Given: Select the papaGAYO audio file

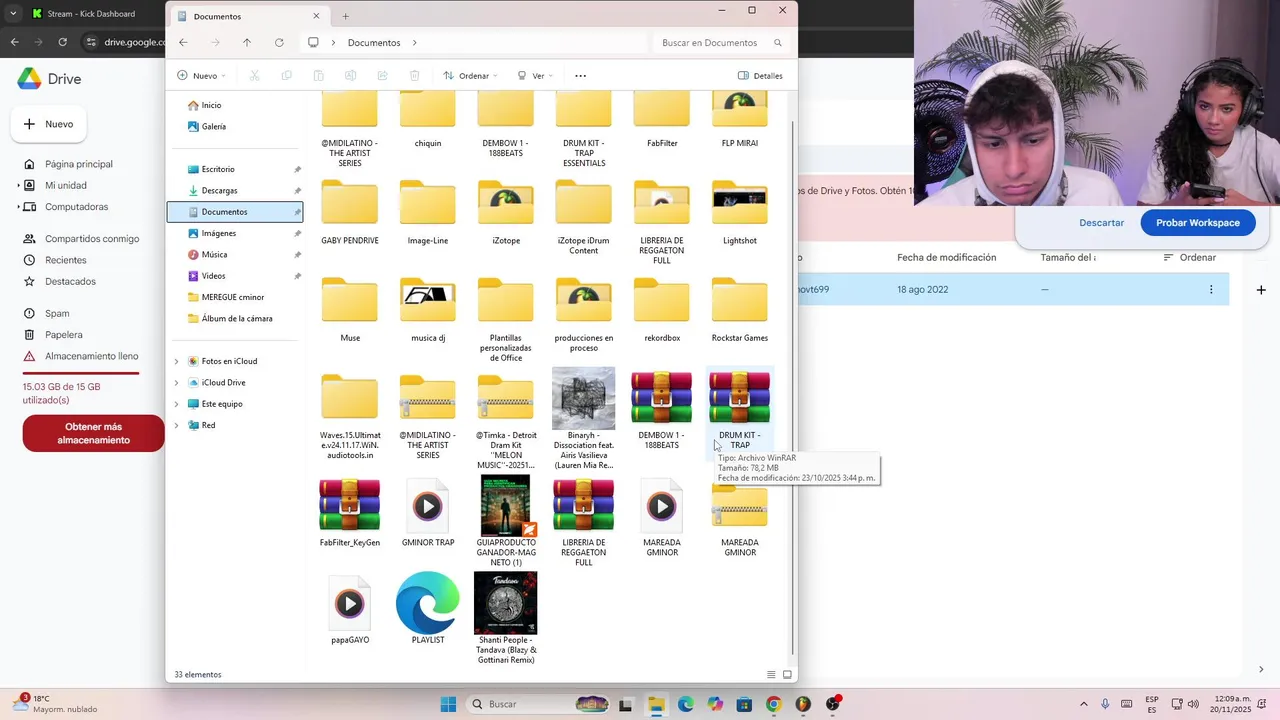Looking at the screenshot, I should (x=350, y=603).
